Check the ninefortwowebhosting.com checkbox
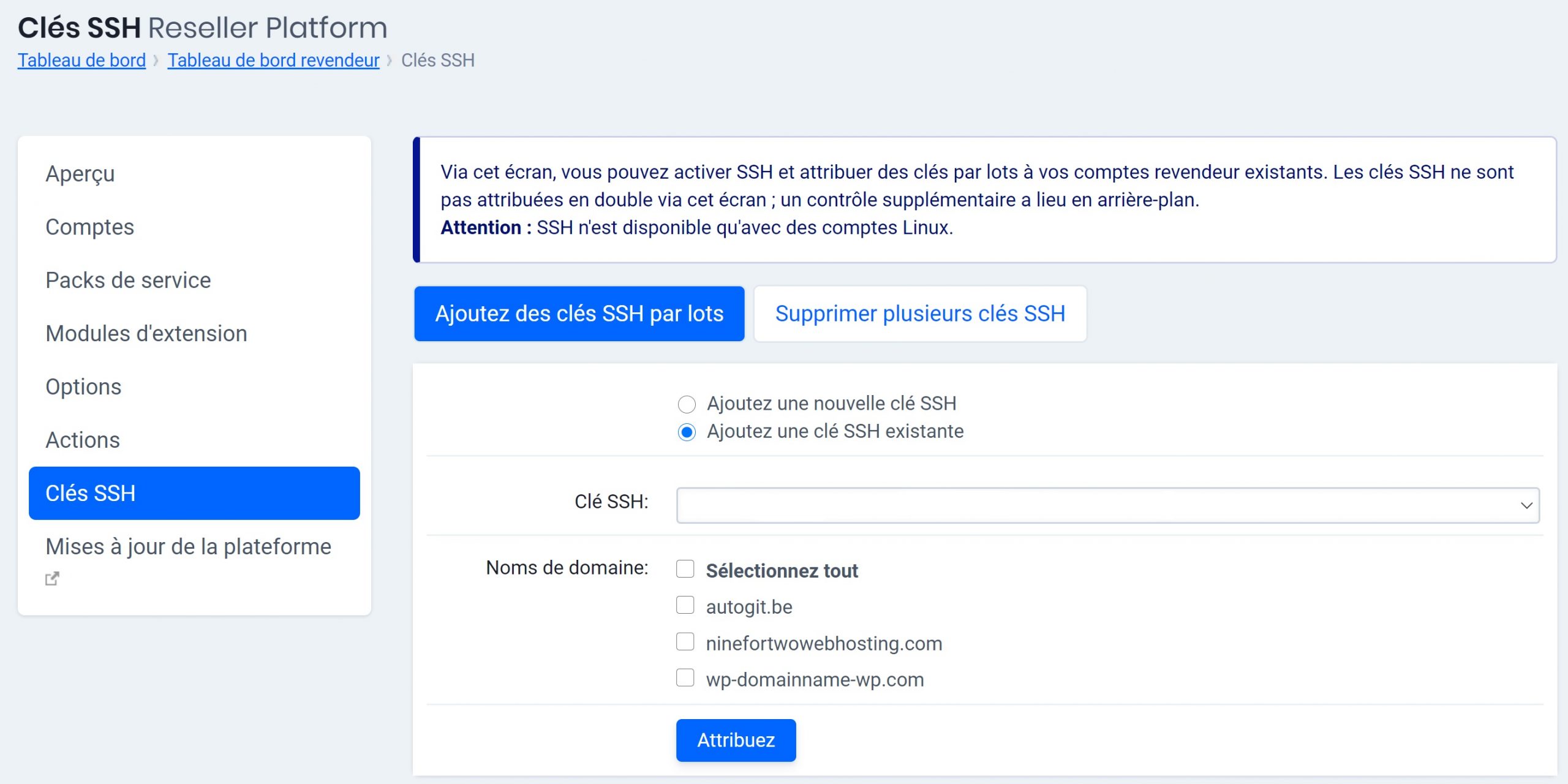This screenshot has height=784, width=1568. click(685, 641)
